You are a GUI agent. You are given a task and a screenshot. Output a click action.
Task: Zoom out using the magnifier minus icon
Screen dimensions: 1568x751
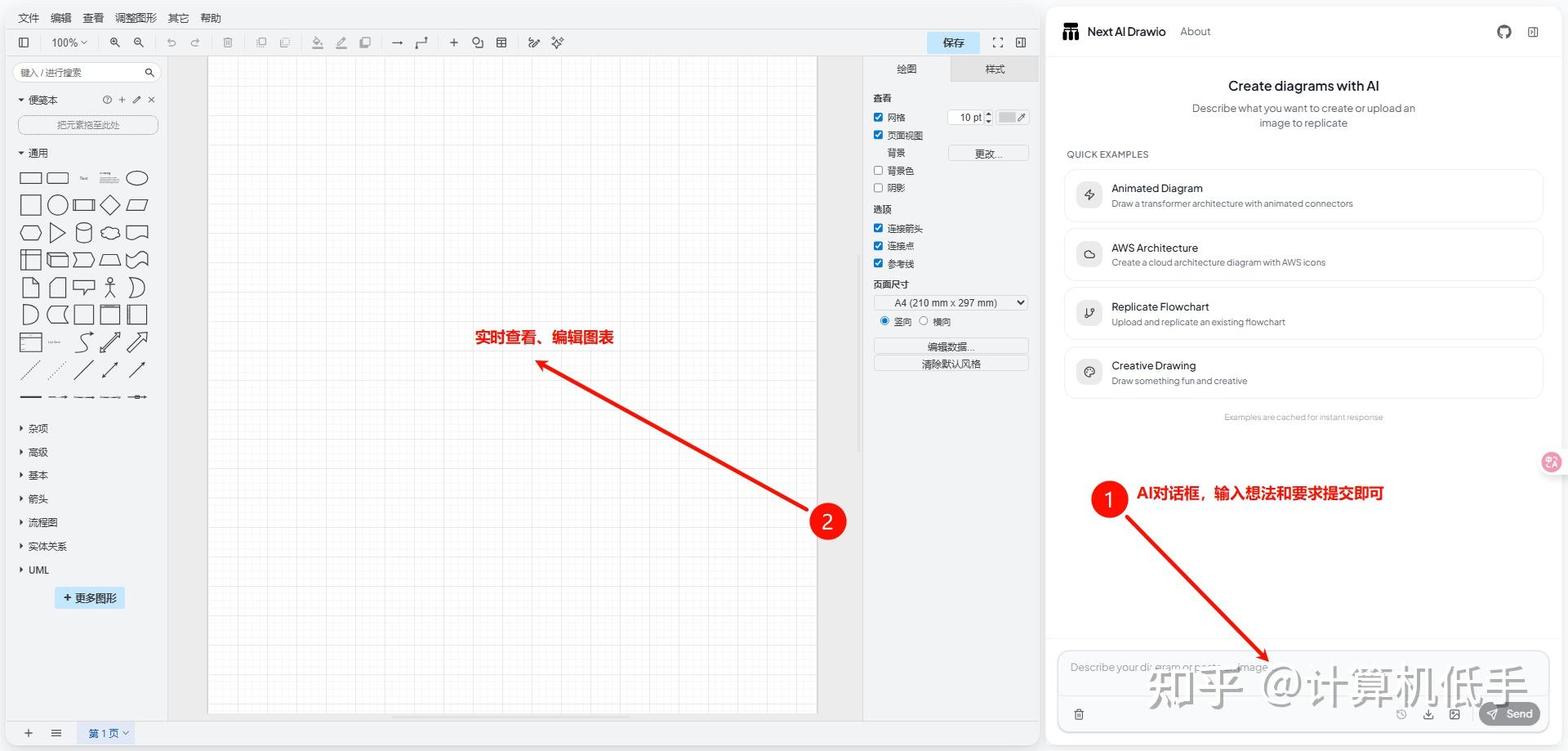click(139, 42)
